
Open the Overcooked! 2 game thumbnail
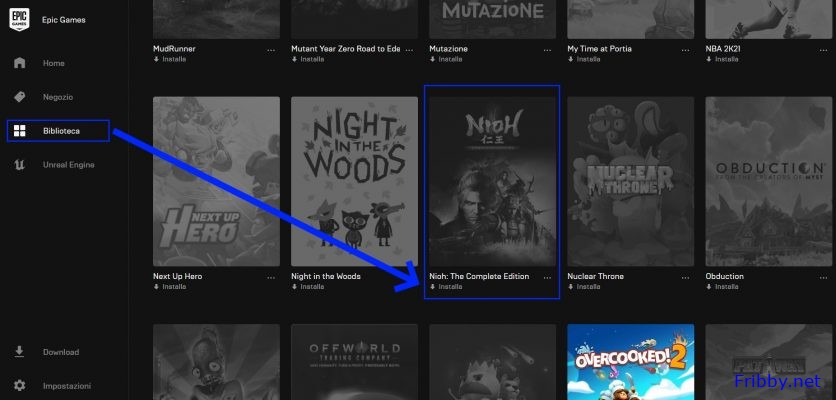tap(630, 362)
